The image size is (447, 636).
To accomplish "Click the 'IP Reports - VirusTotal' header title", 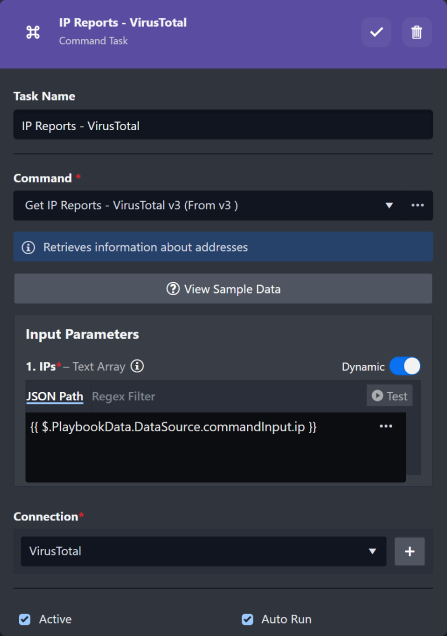I will pyautogui.click(x=123, y=23).
